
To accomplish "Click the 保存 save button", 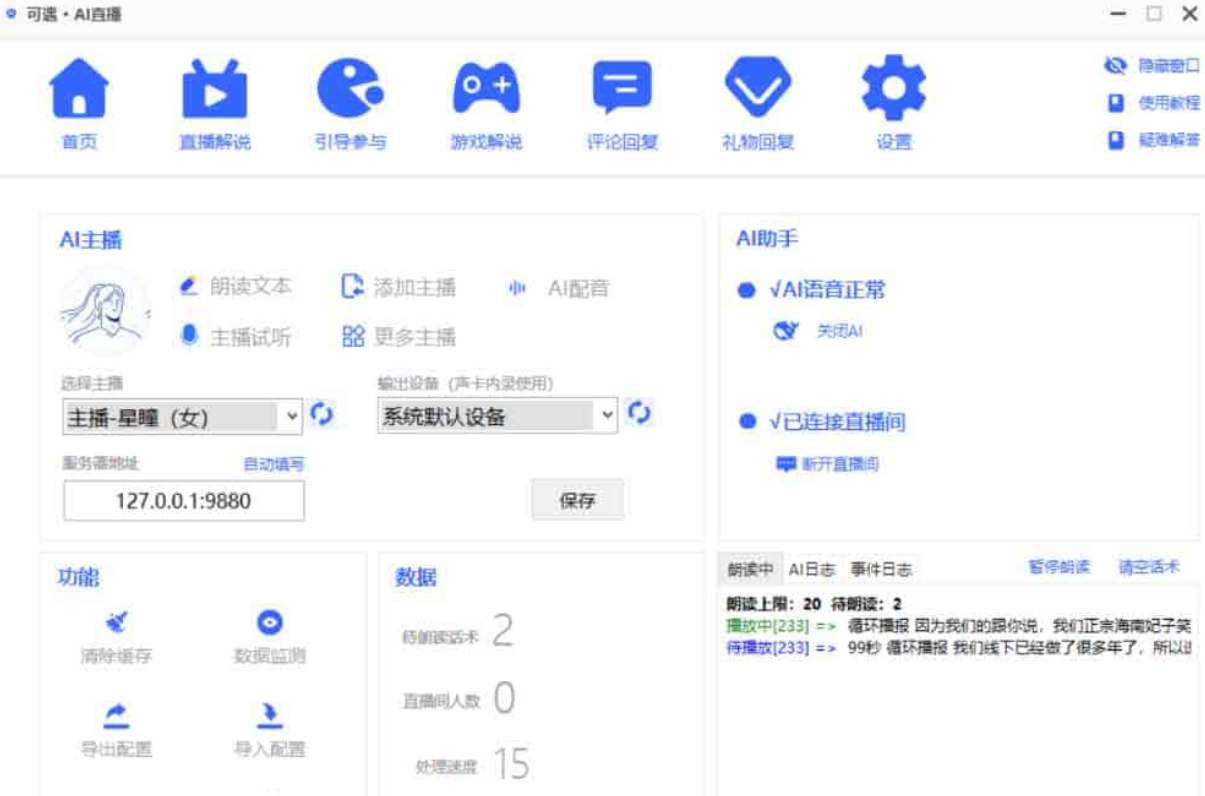I will 577,500.
